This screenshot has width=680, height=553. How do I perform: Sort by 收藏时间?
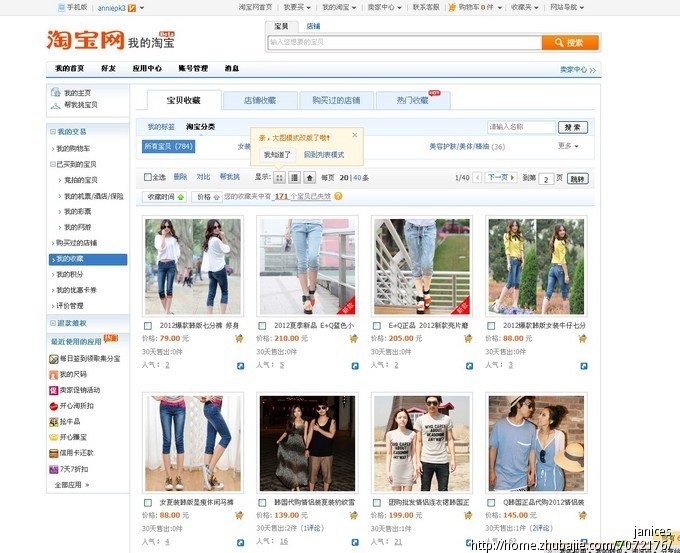[164, 197]
